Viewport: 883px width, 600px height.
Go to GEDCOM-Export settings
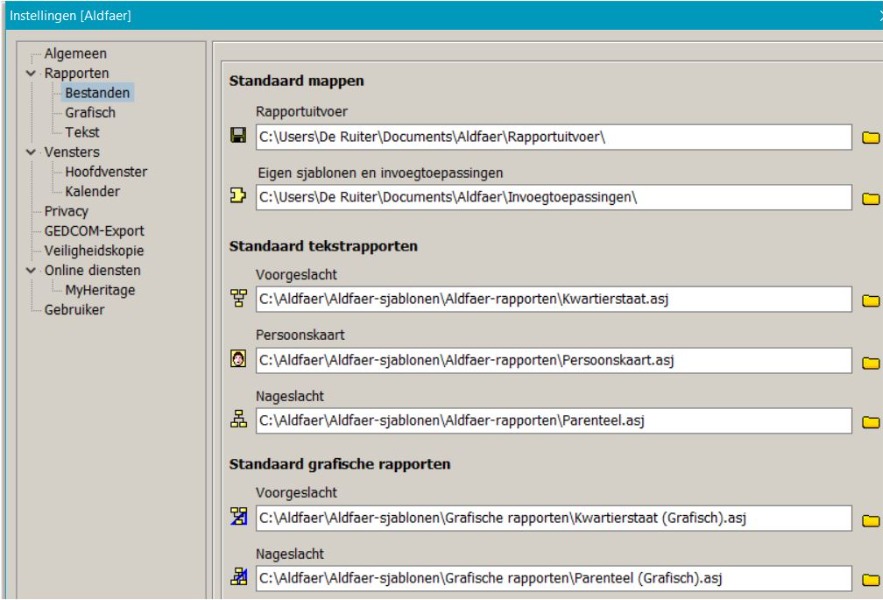[94, 231]
